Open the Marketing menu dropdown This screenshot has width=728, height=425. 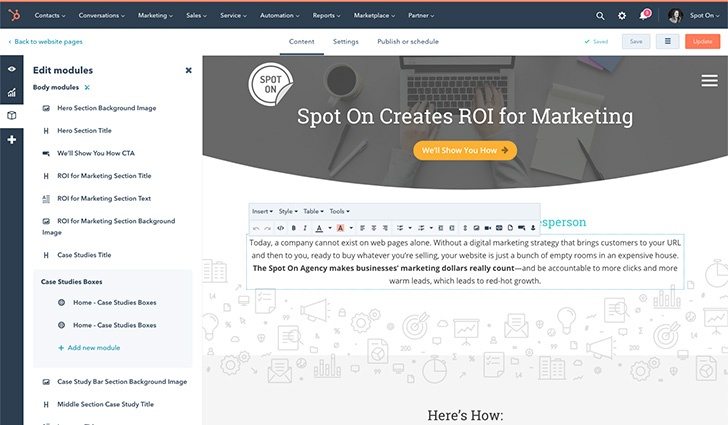coord(156,16)
